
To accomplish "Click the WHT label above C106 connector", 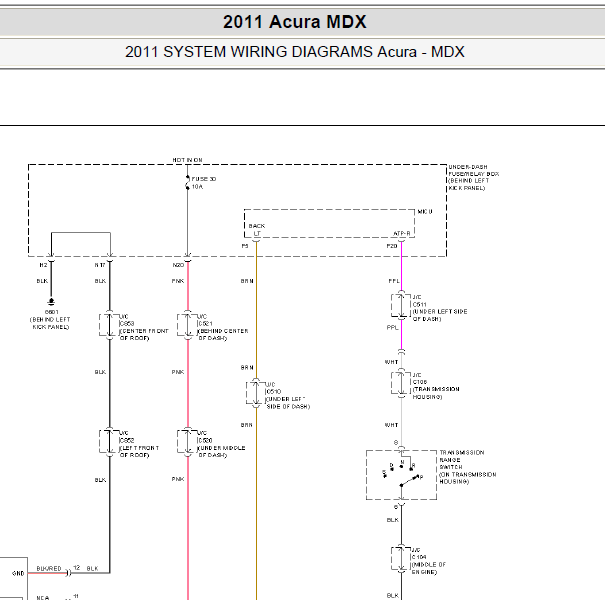I will (x=391, y=362).
